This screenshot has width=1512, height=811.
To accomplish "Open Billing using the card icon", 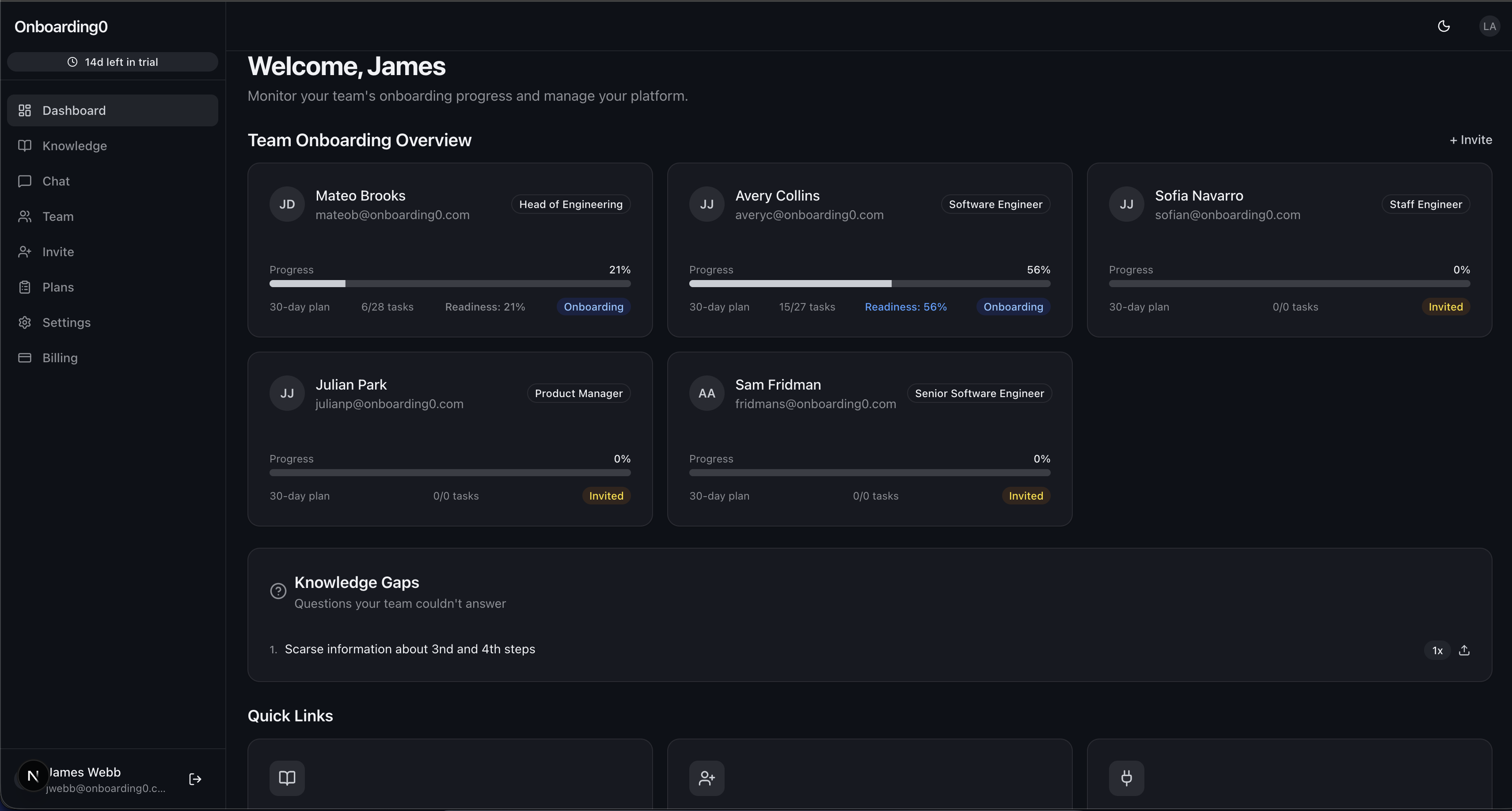I will 25,357.
